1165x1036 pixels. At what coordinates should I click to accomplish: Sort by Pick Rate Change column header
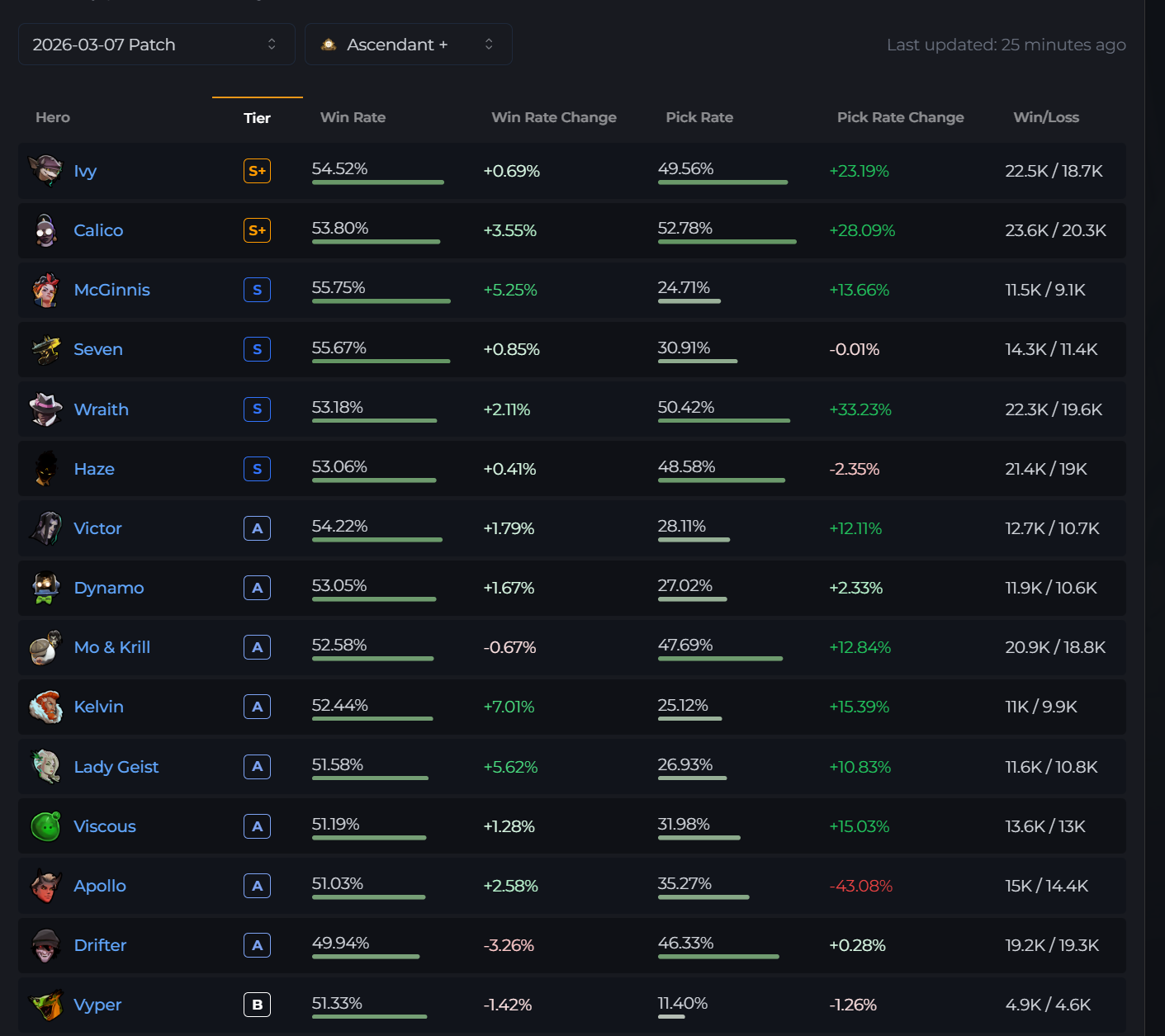[x=901, y=117]
